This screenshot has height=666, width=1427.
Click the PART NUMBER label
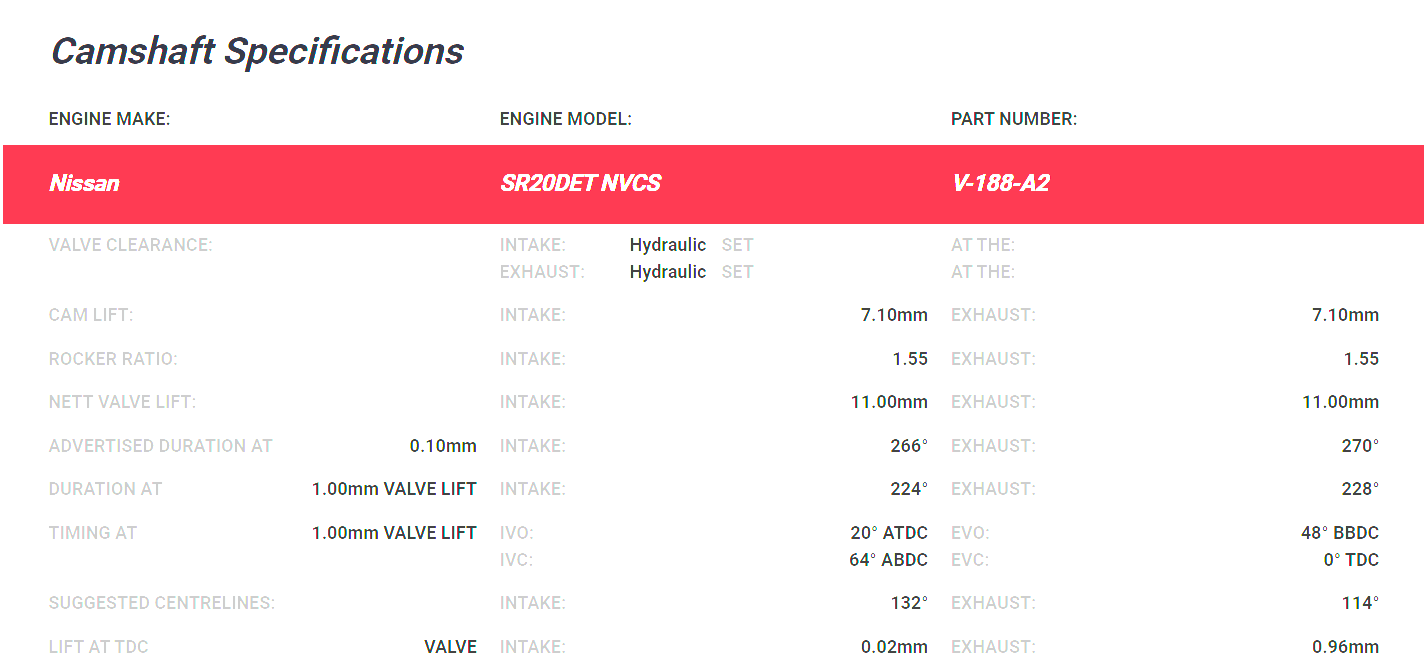(1014, 119)
